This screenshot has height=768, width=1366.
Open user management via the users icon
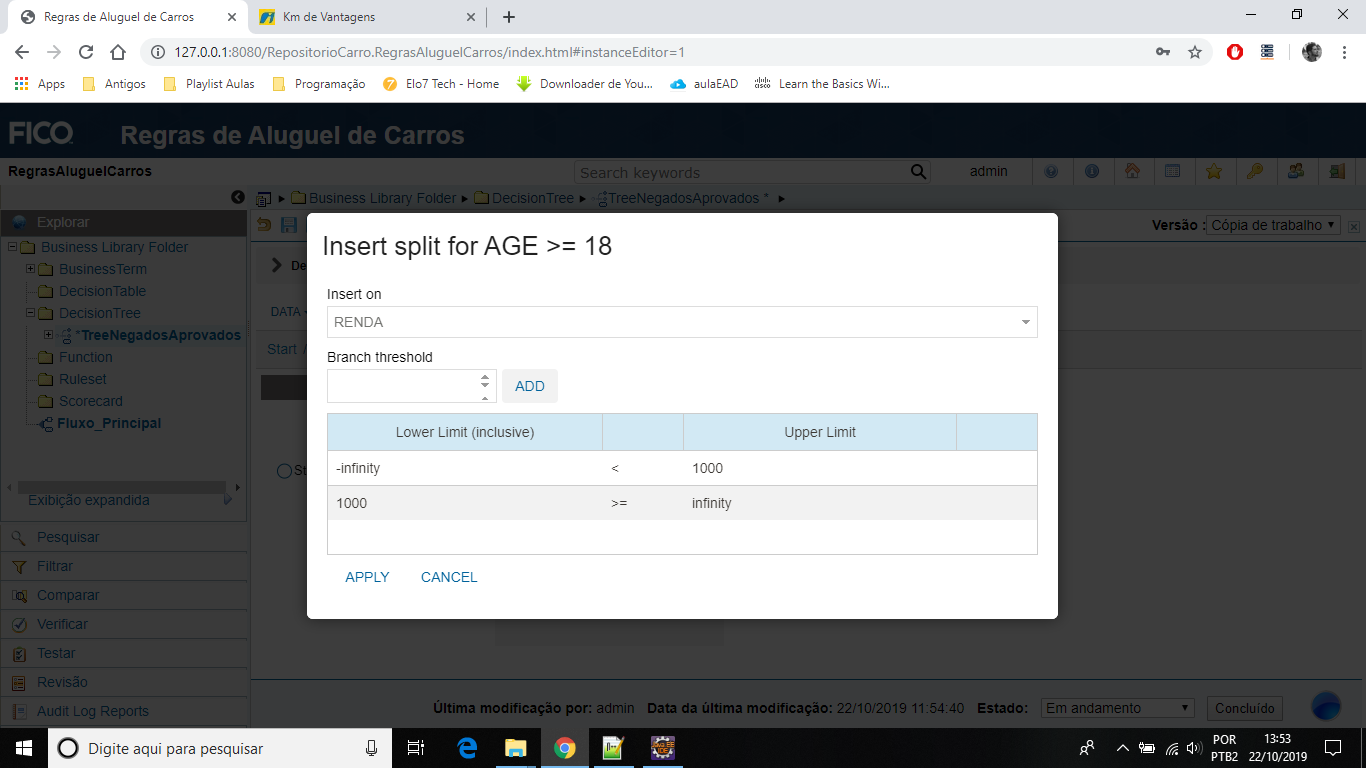pyautogui.click(x=1296, y=171)
